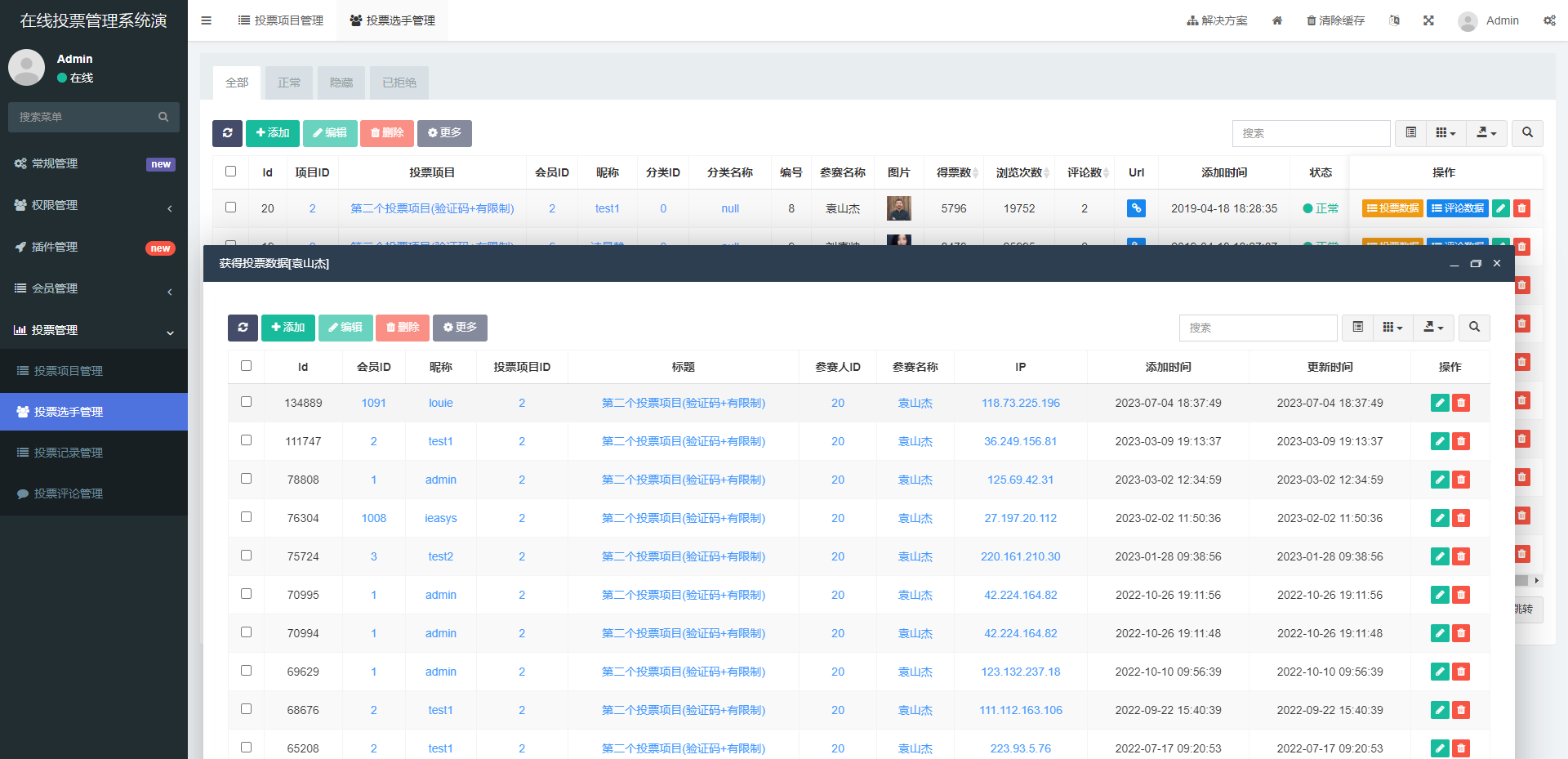Click the search magnifier button in dialog toolbar
Image resolution: width=1568 pixels, height=759 pixels.
[x=1474, y=328]
